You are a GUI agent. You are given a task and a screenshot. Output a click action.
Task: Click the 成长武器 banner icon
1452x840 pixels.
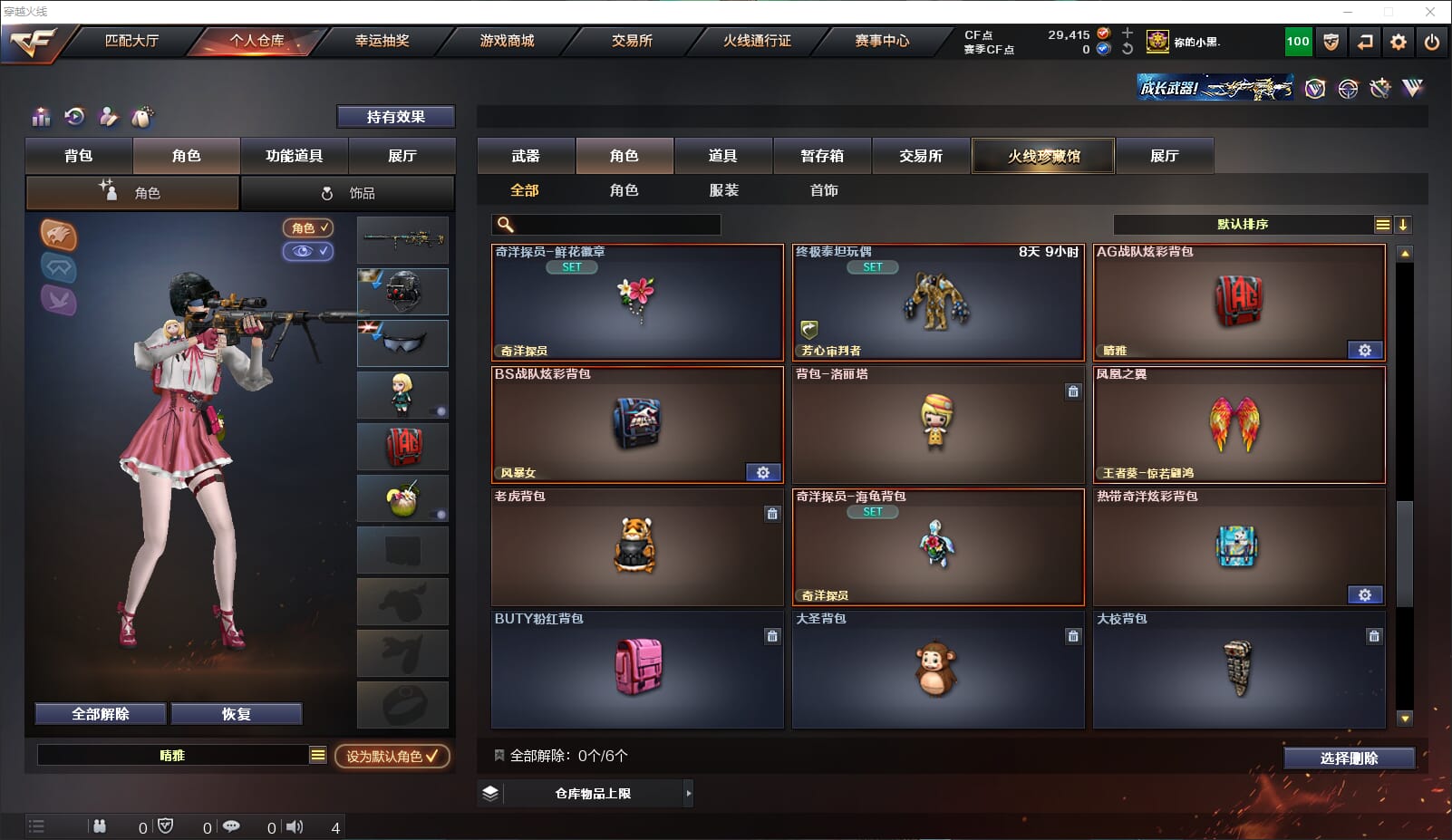click(x=1215, y=88)
